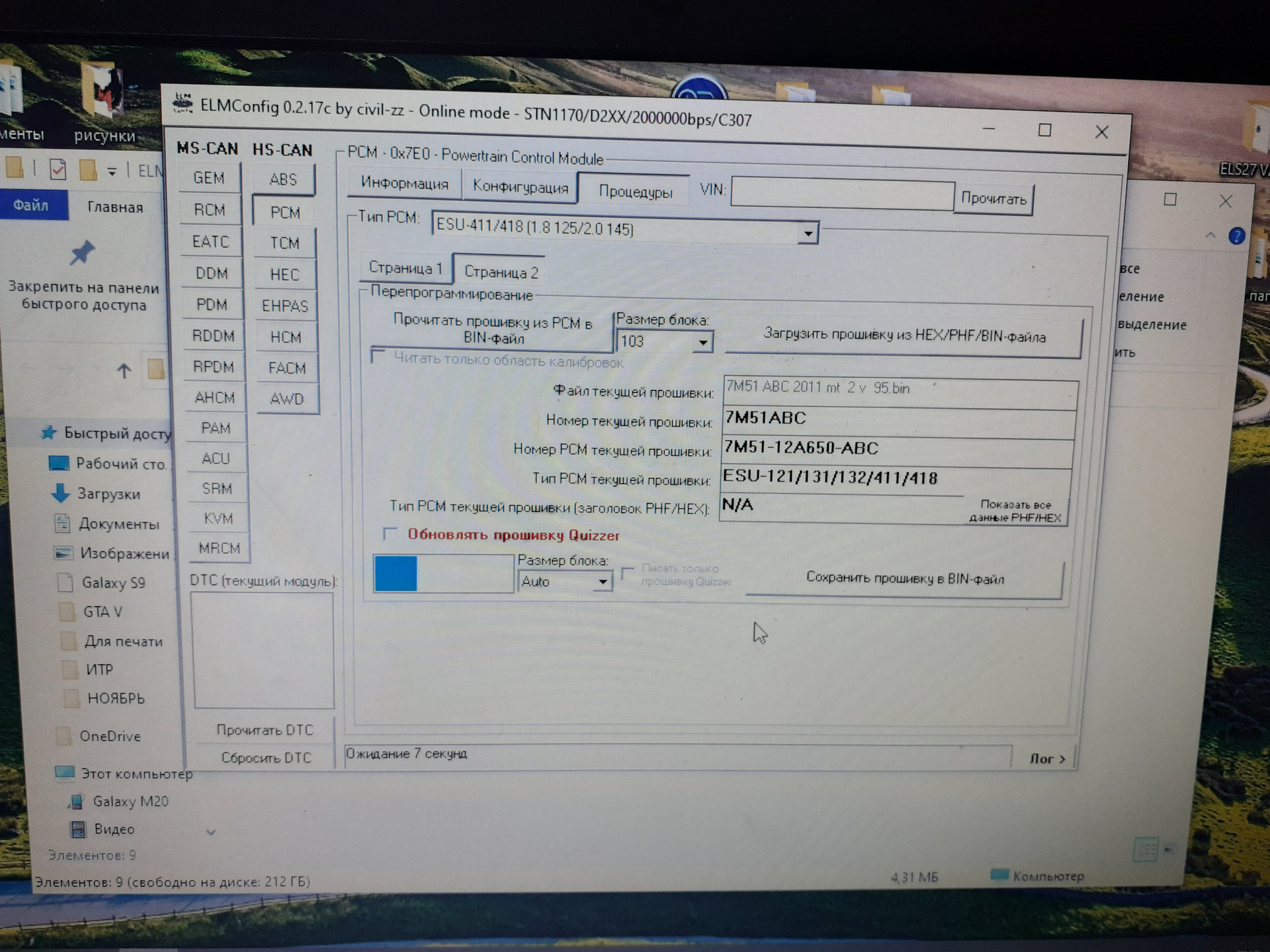Click the ELMConfig title bar app icon
The width and height of the screenshot is (1270, 952).
[183, 103]
